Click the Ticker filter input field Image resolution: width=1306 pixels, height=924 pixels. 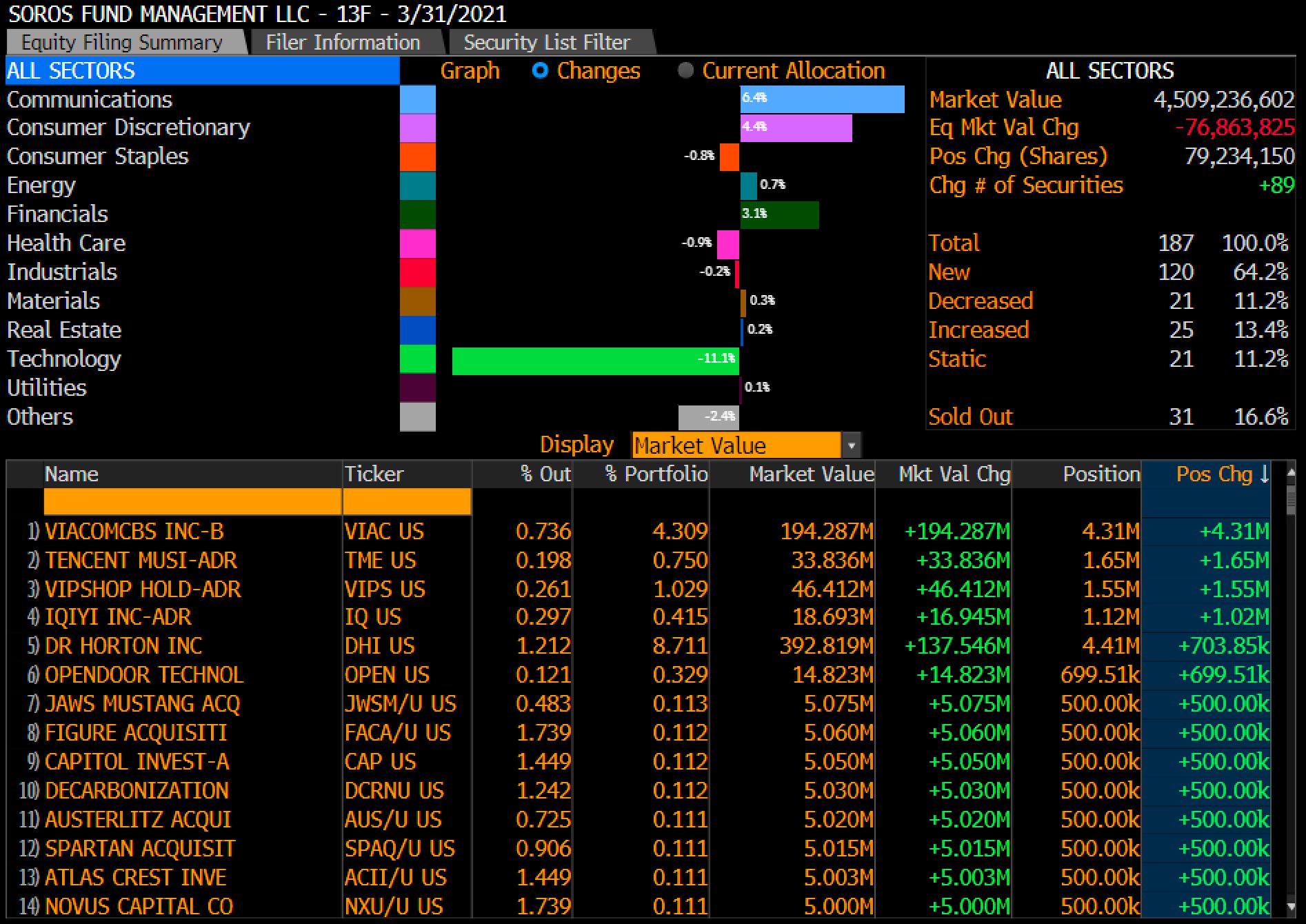click(408, 501)
